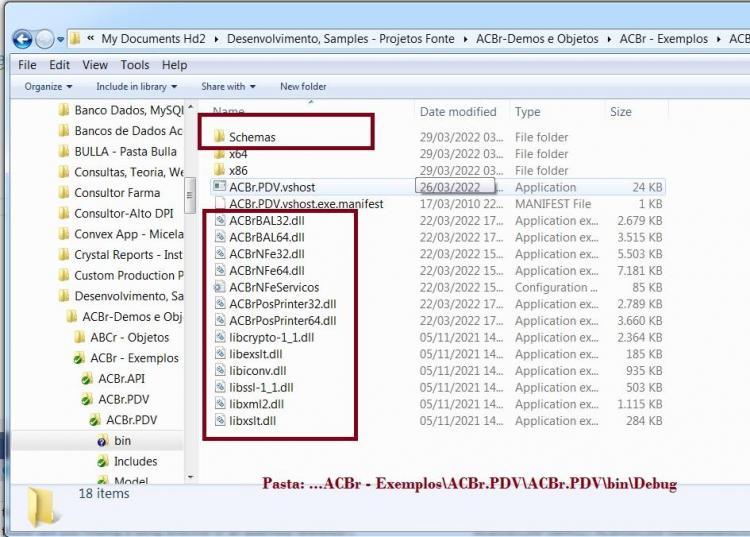Select the ACBrBAL32.dll file icon
Image resolution: width=750 pixels, height=537 pixels.
coord(220,220)
